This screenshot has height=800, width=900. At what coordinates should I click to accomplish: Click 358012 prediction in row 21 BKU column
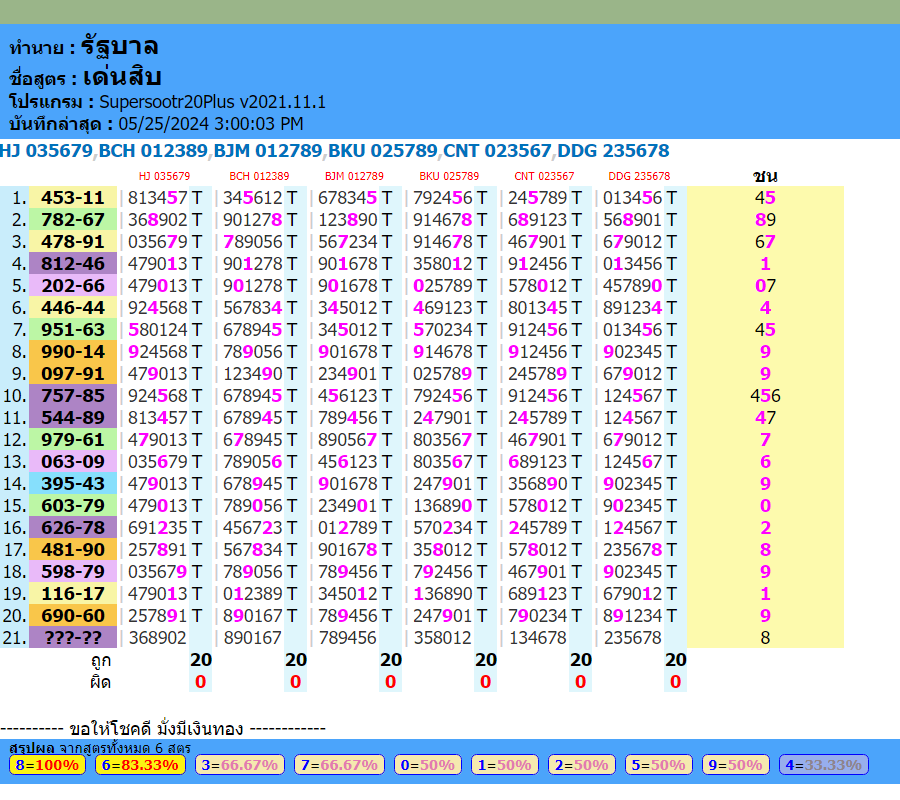pos(443,638)
